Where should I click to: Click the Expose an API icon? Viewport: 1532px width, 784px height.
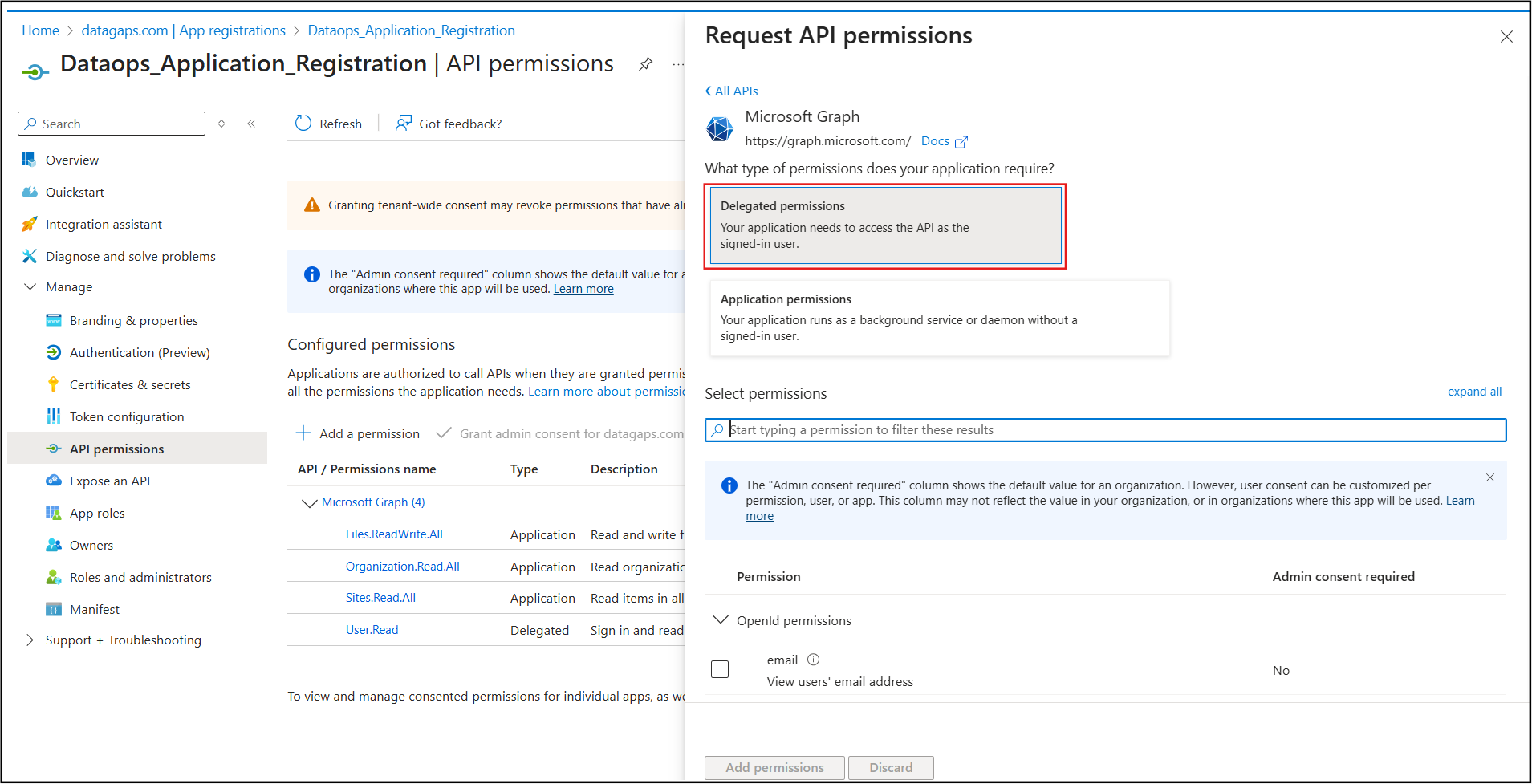point(54,481)
